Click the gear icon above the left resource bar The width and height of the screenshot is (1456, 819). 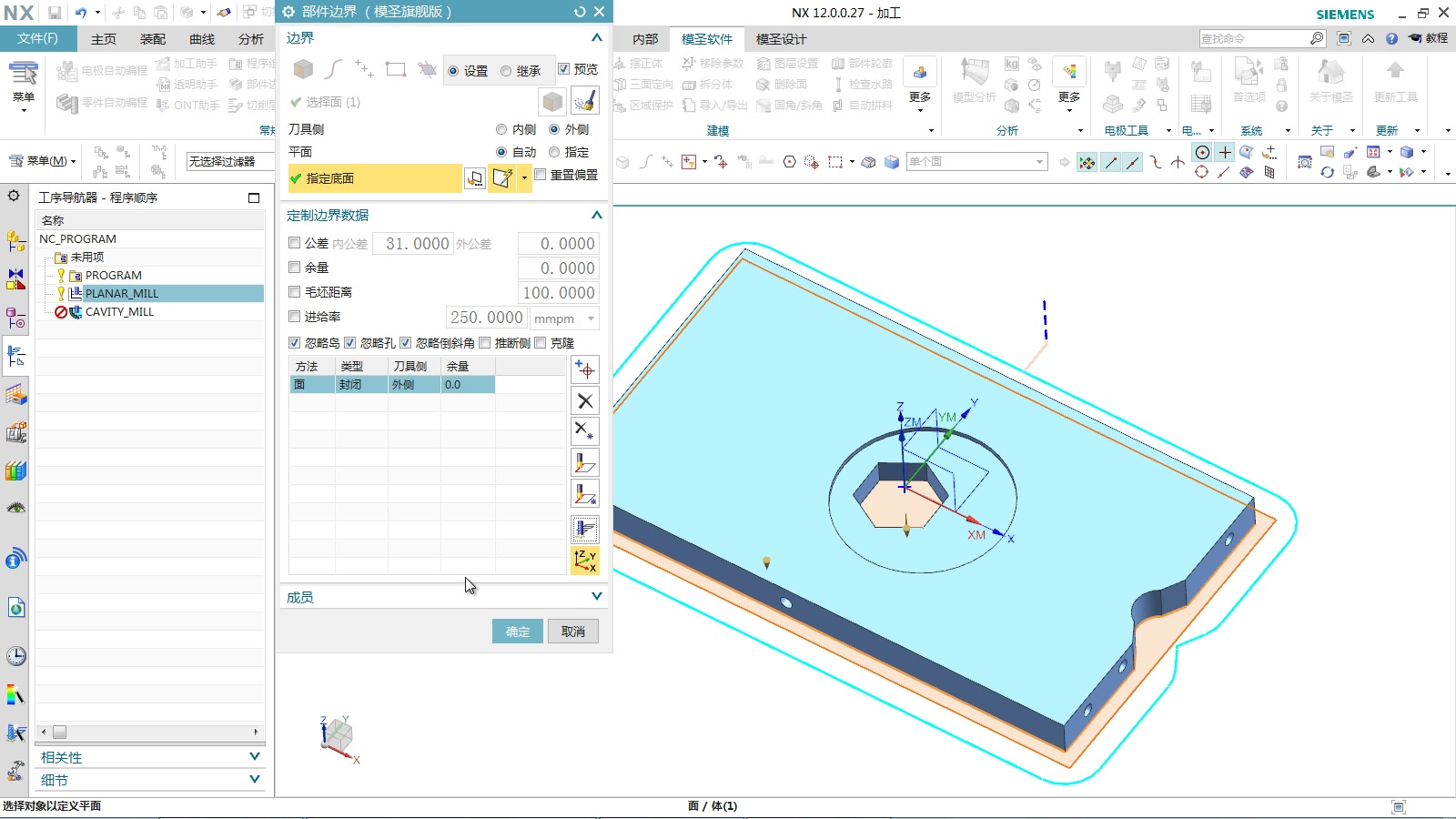[14, 196]
